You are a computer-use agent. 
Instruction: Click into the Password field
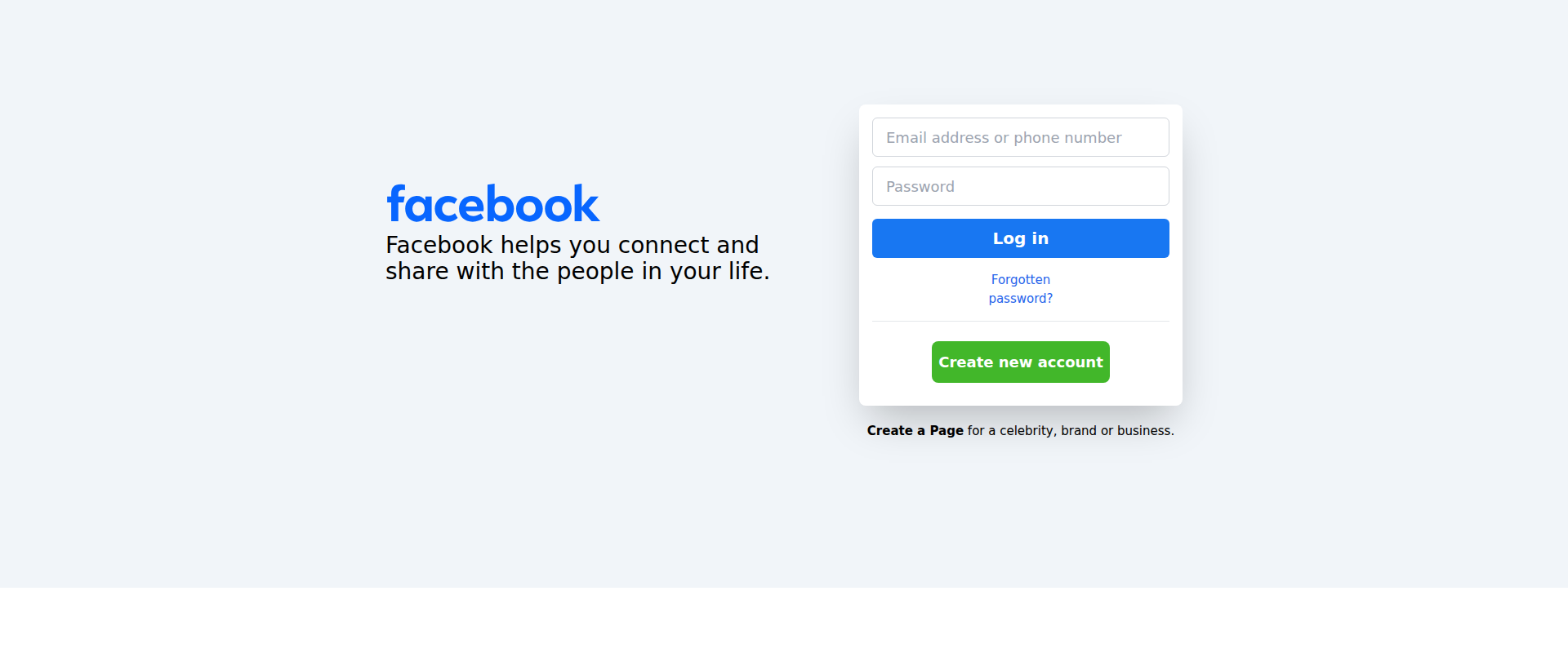pyautogui.click(x=1020, y=186)
